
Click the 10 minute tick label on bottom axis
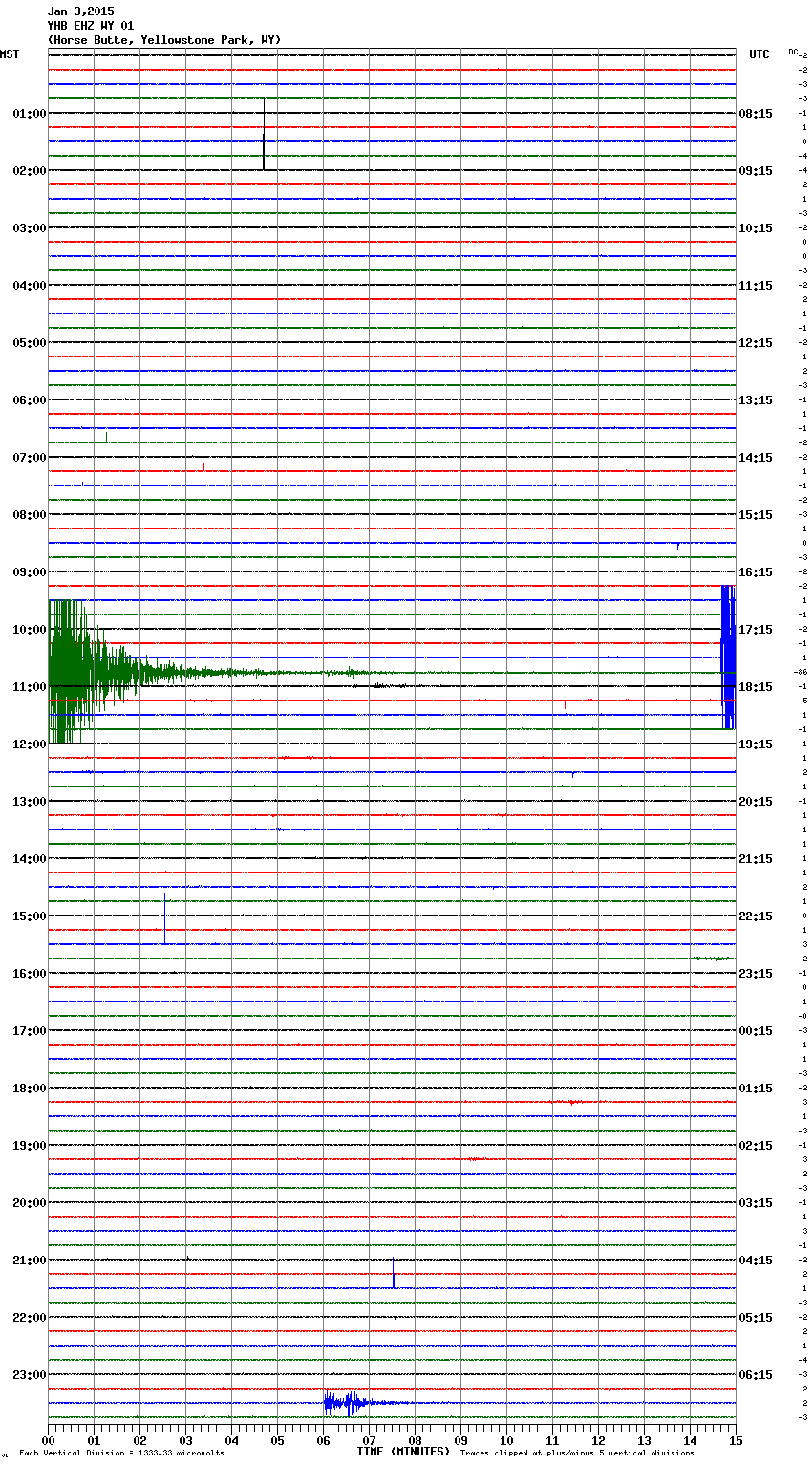coord(507,1440)
